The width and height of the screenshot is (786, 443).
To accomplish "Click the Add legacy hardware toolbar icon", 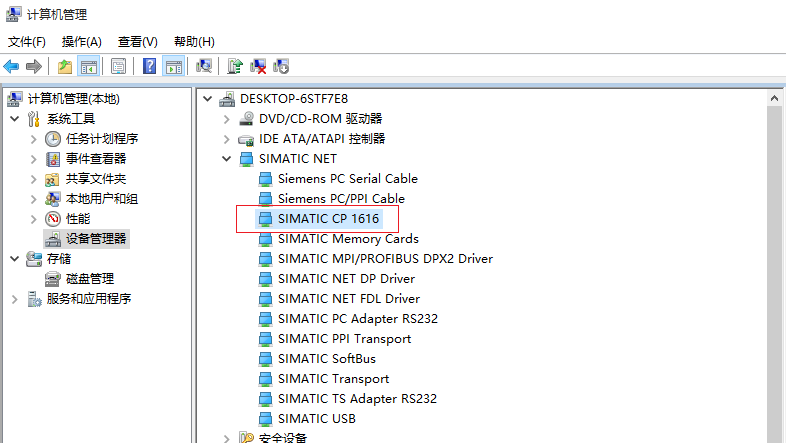I will coord(281,66).
